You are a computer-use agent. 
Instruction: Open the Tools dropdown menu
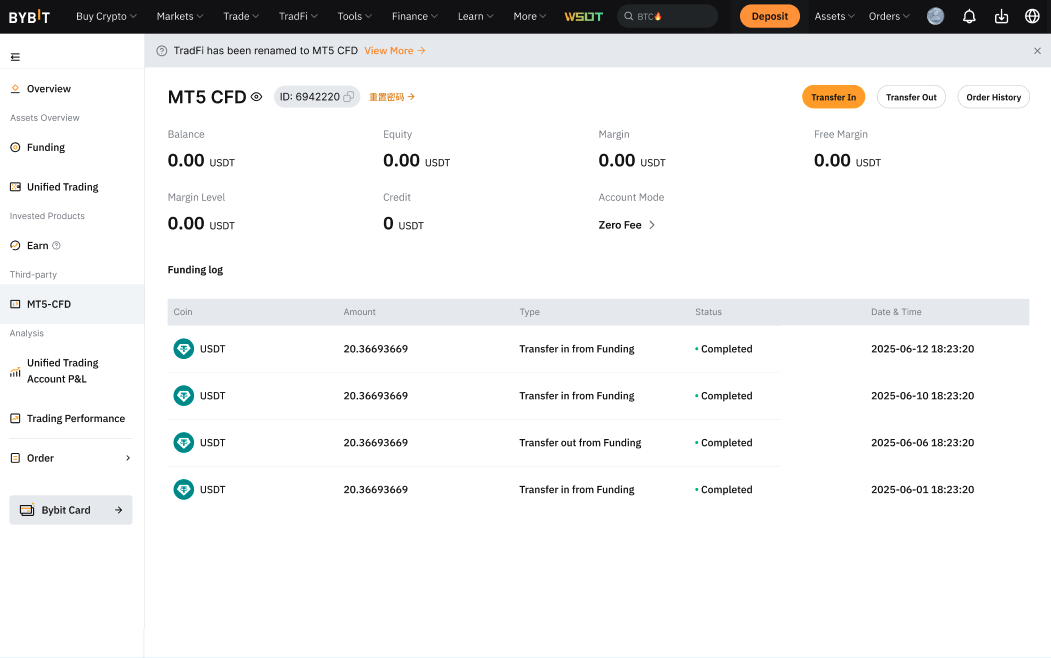[x=355, y=17]
